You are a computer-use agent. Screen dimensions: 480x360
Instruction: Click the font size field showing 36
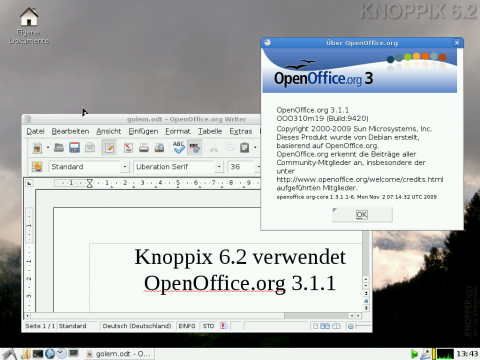click(241, 166)
